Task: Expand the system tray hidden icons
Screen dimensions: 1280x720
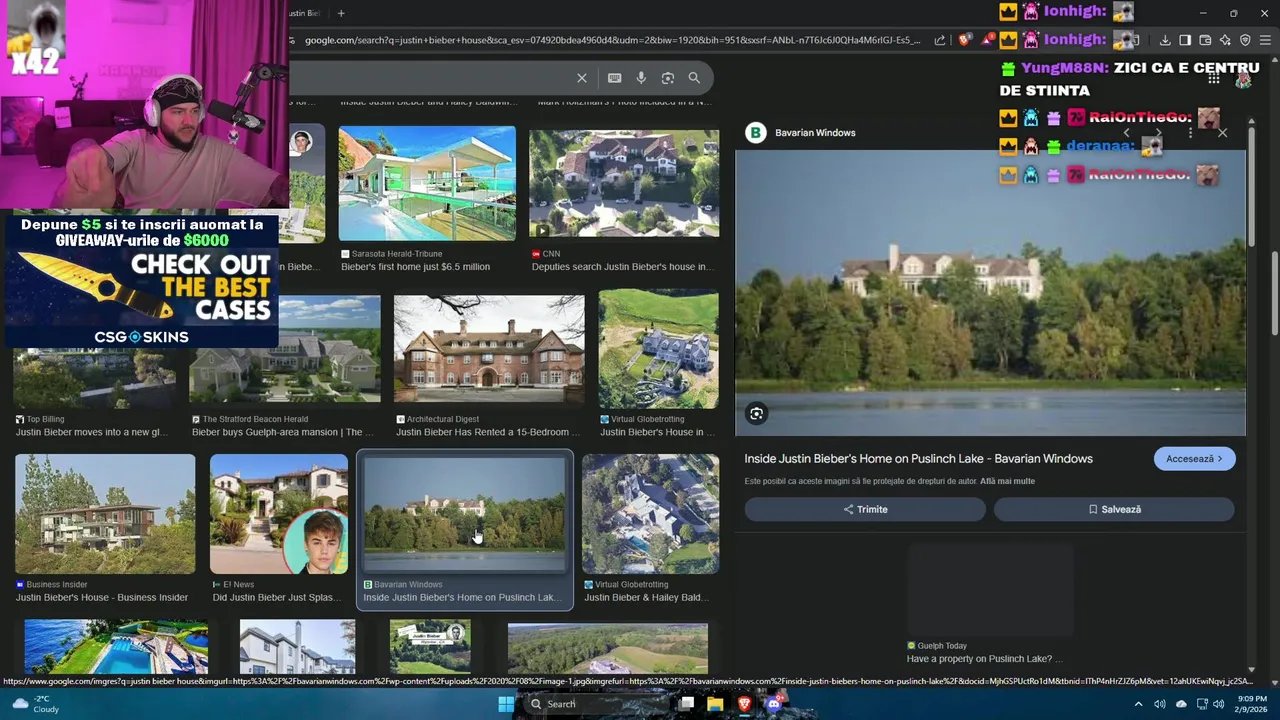Action: pos(1138,704)
